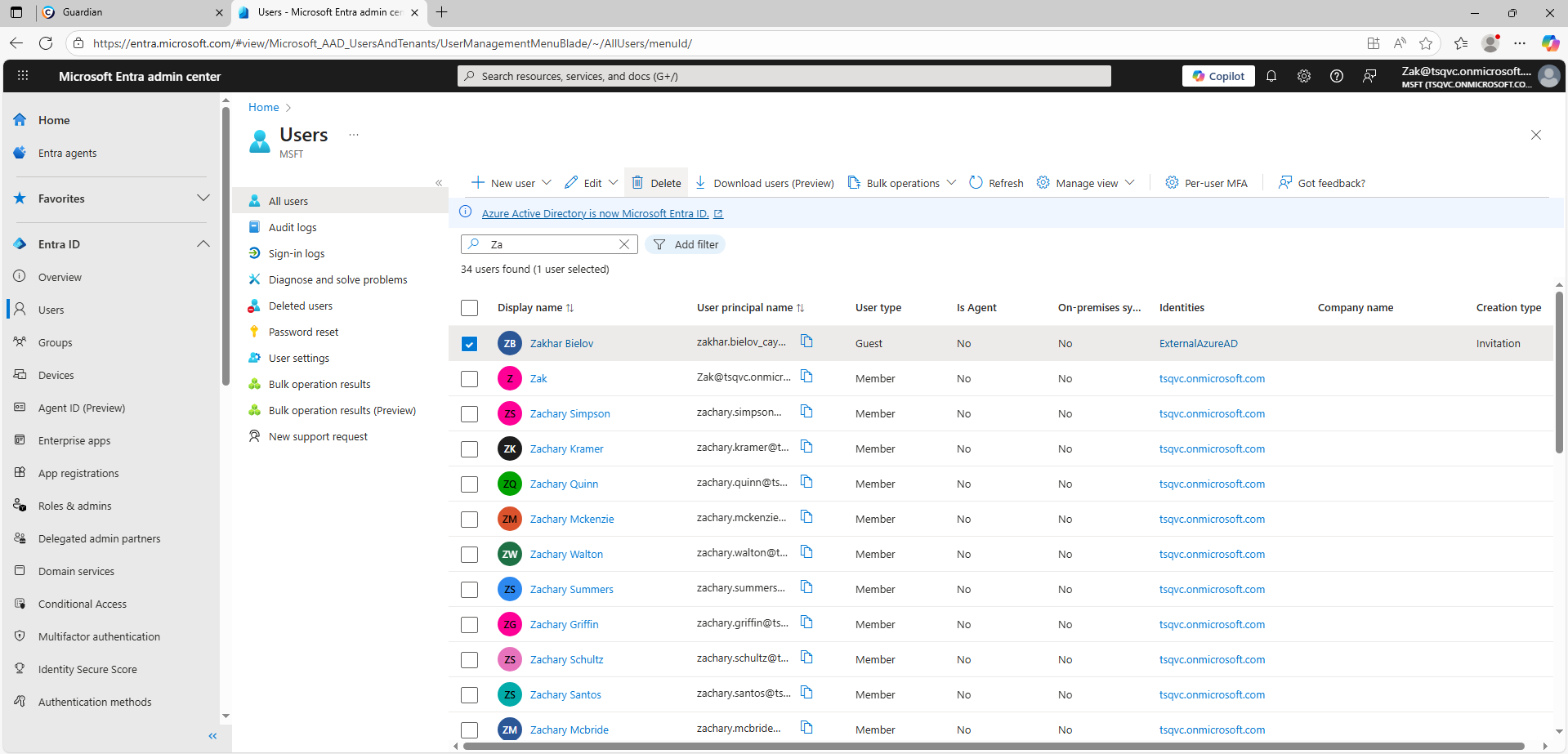Open Zachary Walton's user profile

point(566,554)
